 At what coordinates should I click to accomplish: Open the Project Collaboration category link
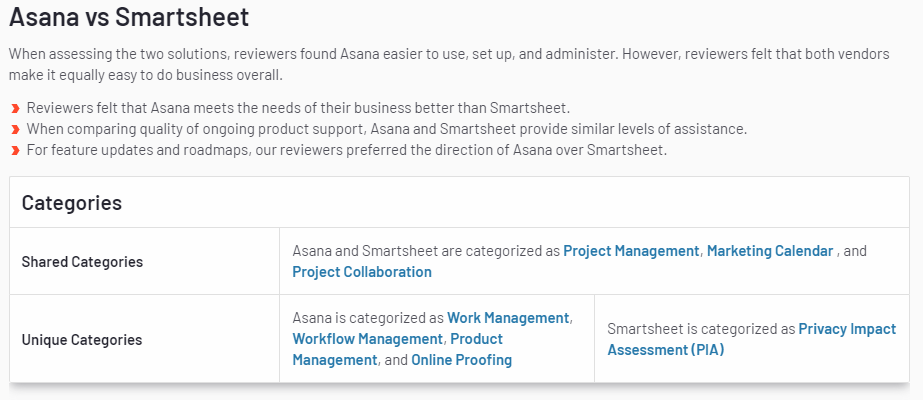[x=362, y=272]
